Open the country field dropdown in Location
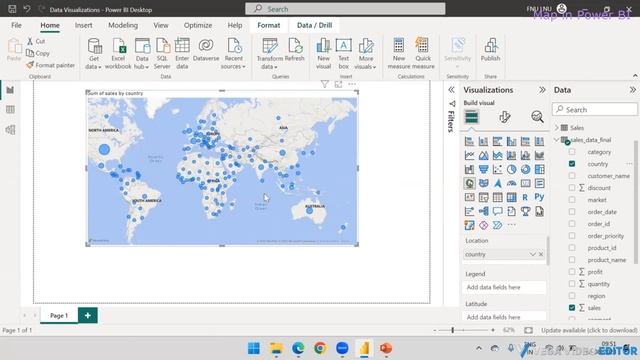640x360 pixels. tap(532, 254)
